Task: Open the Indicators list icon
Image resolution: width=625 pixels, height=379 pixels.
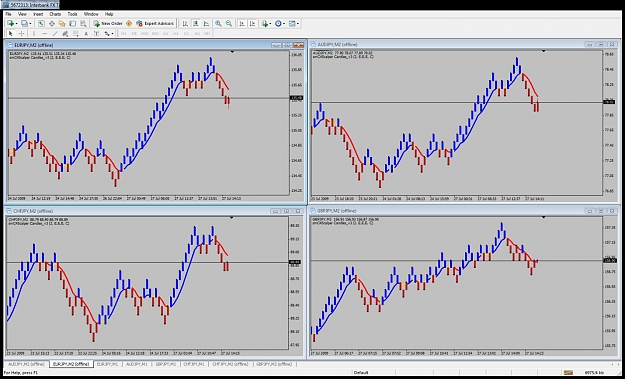Action: (x=265, y=24)
